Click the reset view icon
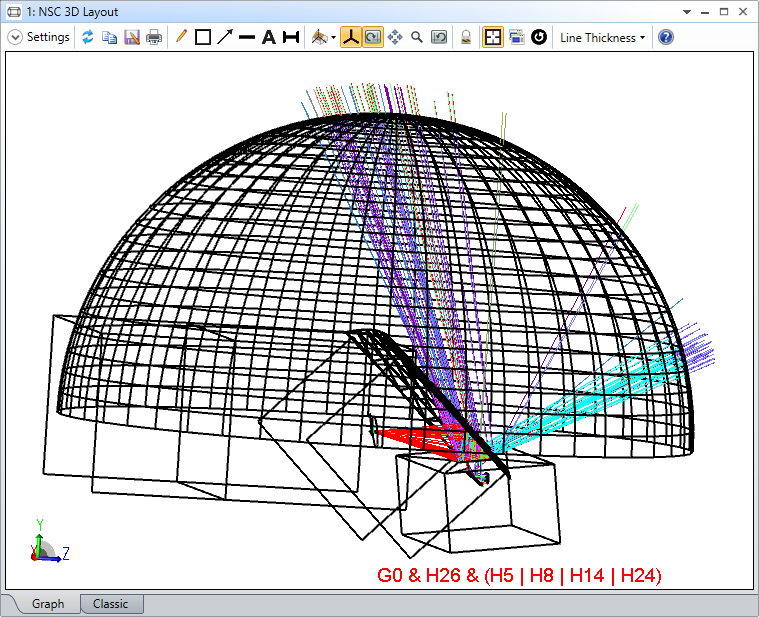 [439, 37]
